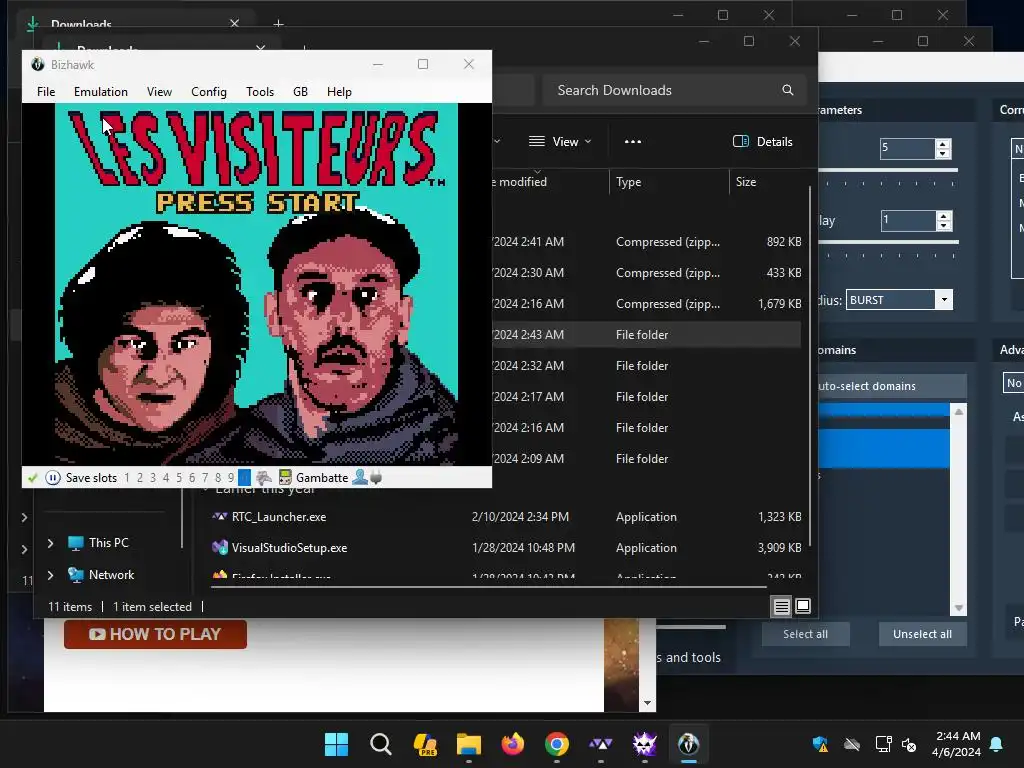Select save slot 6
The image size is (1024, 768).
[x=192, y=477]
